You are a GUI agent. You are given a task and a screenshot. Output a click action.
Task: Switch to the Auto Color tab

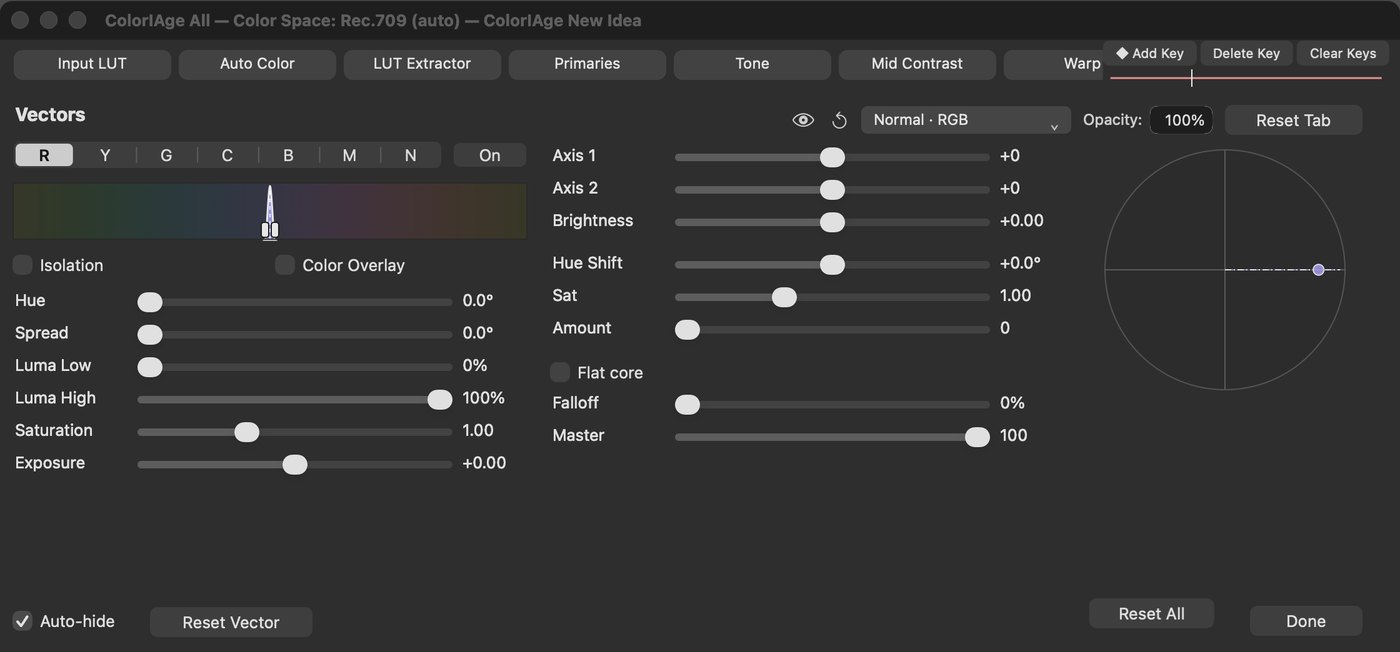click(257, 64)
